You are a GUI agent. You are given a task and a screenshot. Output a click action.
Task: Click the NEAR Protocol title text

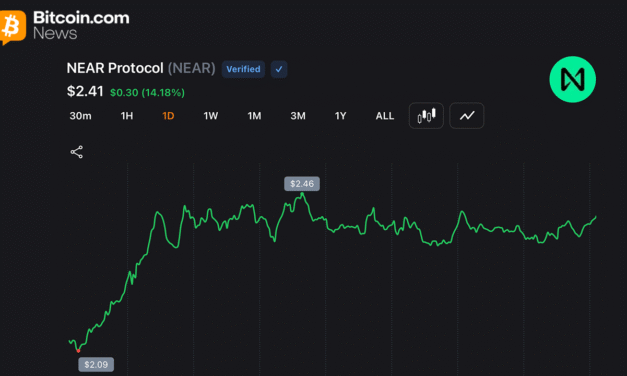[x=115, y=68]
